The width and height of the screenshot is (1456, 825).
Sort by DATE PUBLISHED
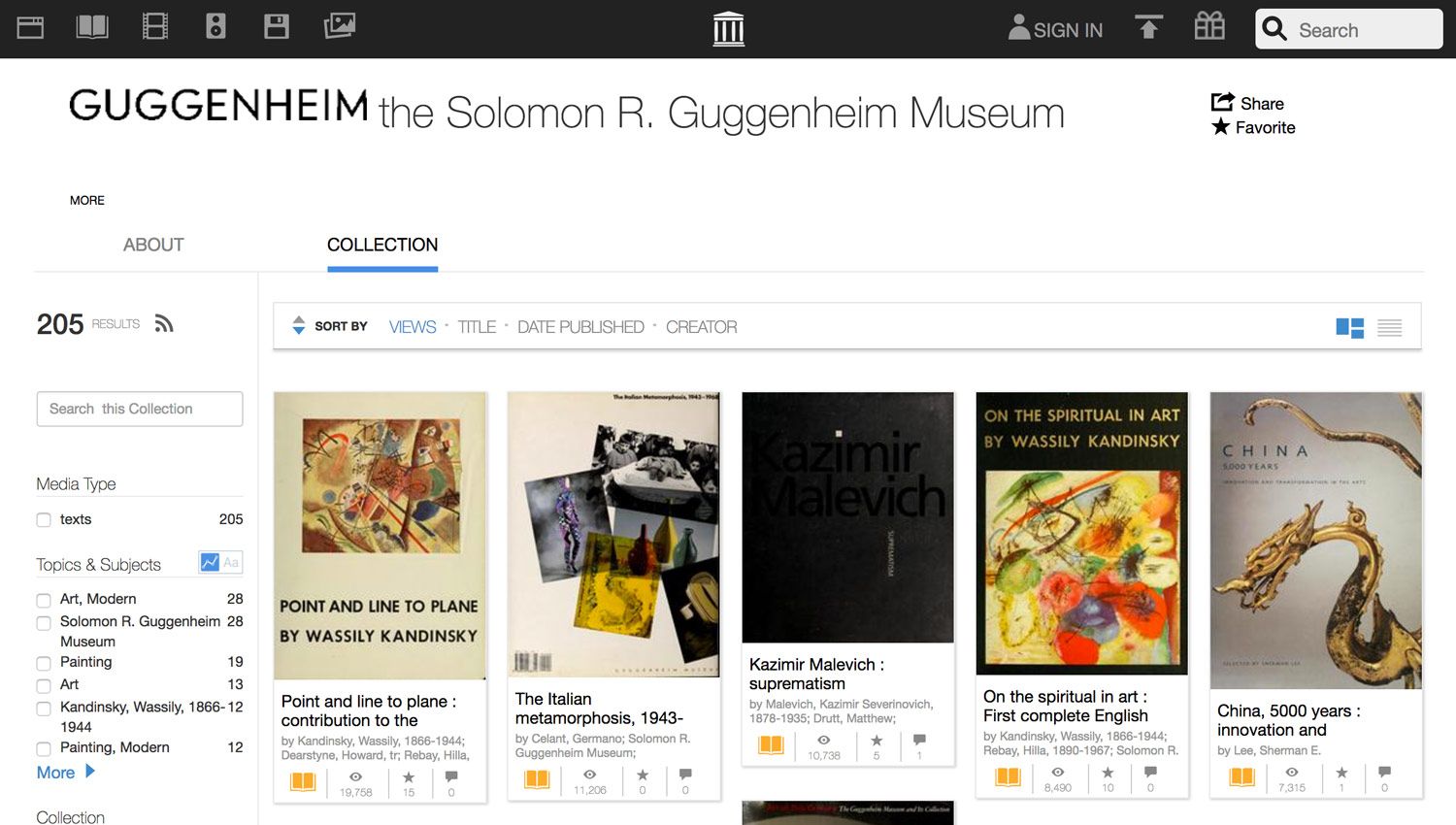pos(580,327)
